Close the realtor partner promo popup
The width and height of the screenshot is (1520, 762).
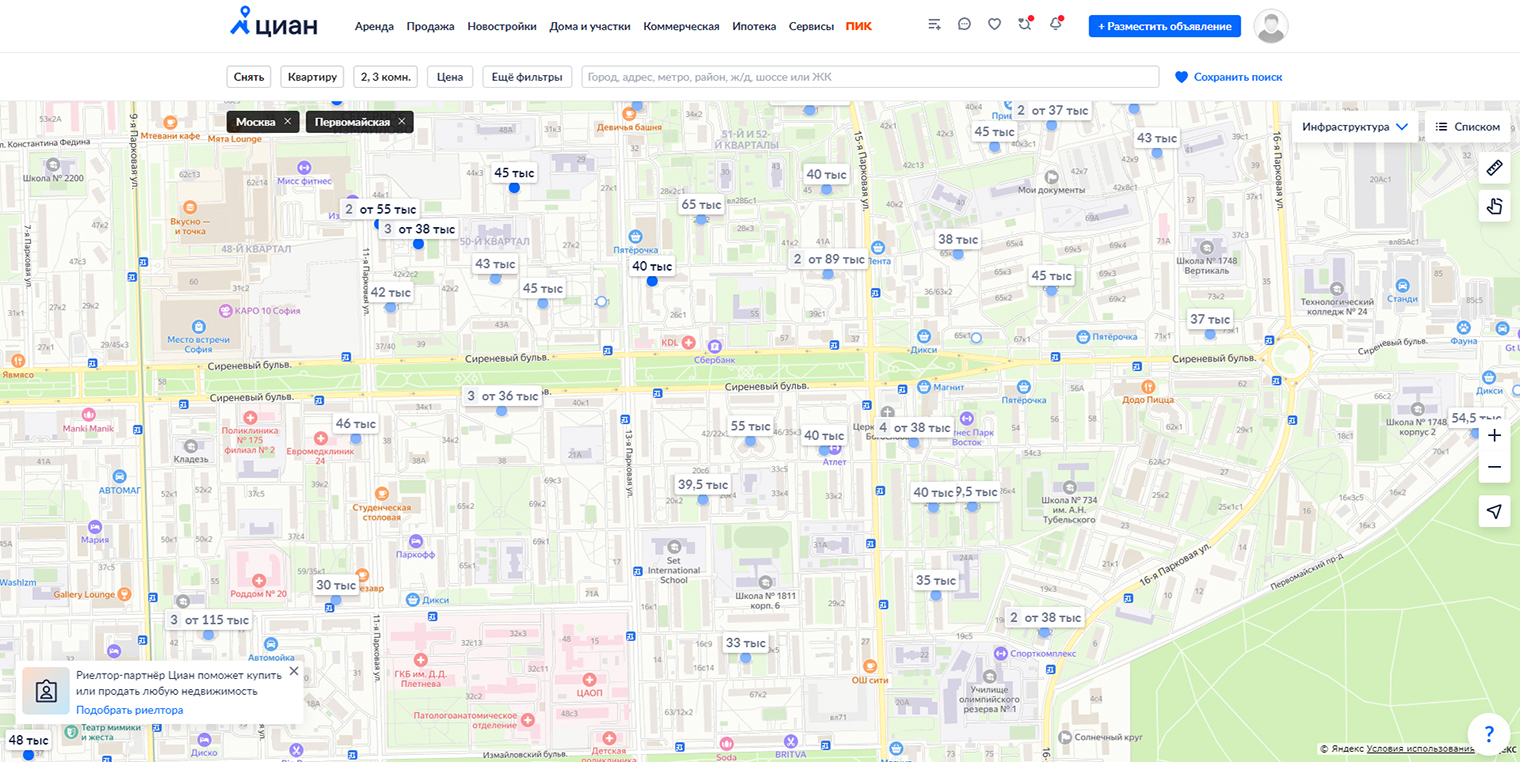coord(294,671)
